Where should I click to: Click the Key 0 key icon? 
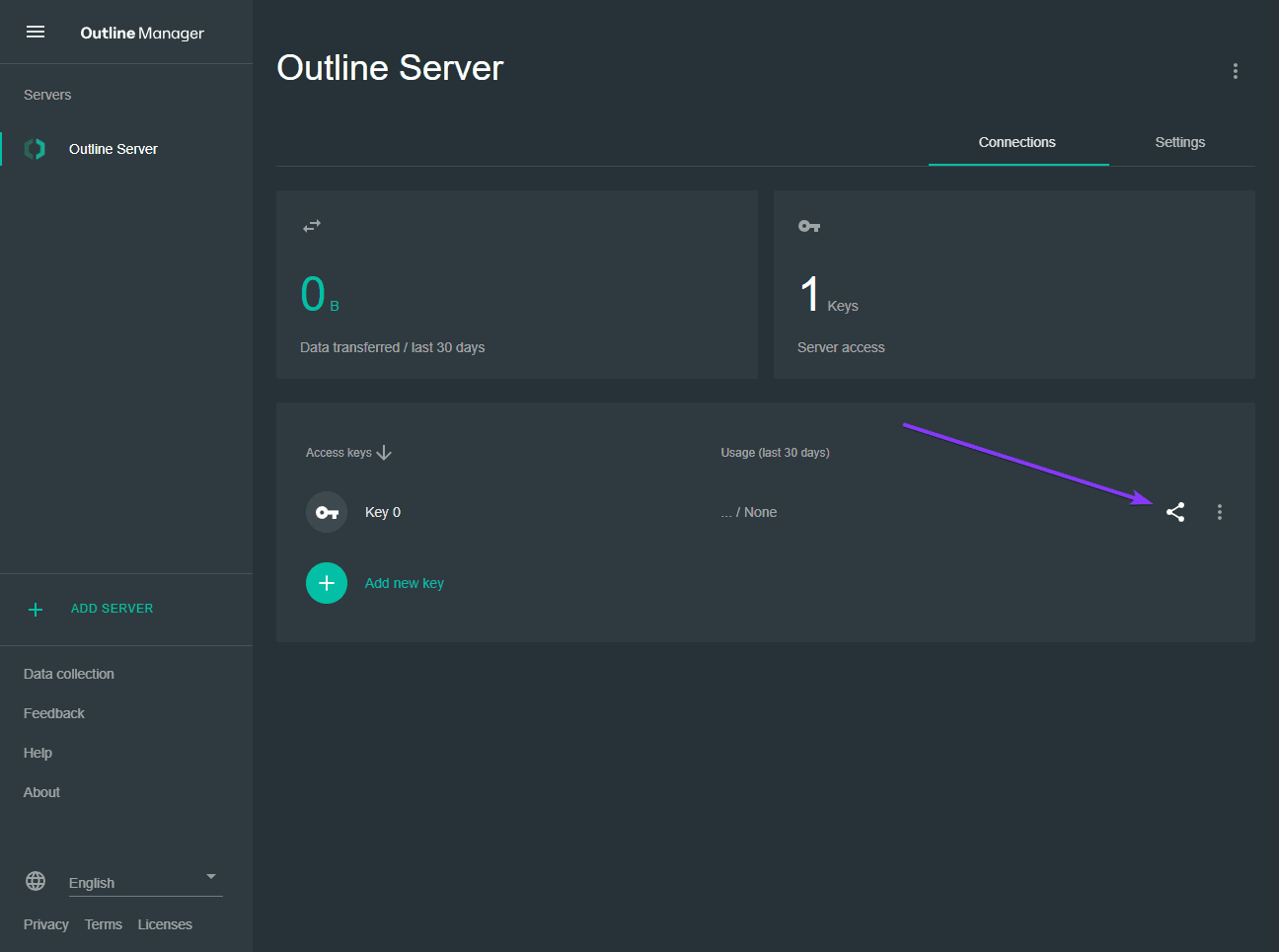click(327, 512)
